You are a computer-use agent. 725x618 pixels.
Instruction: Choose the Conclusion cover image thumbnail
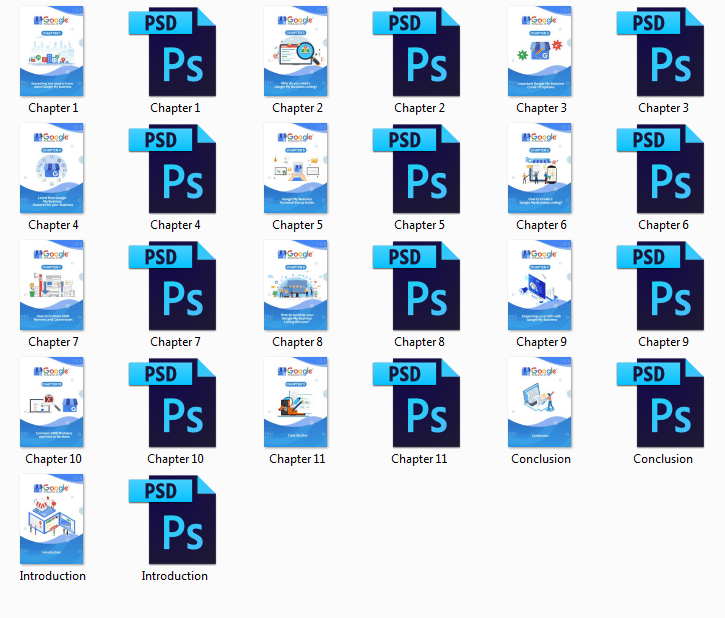[540, 403]
